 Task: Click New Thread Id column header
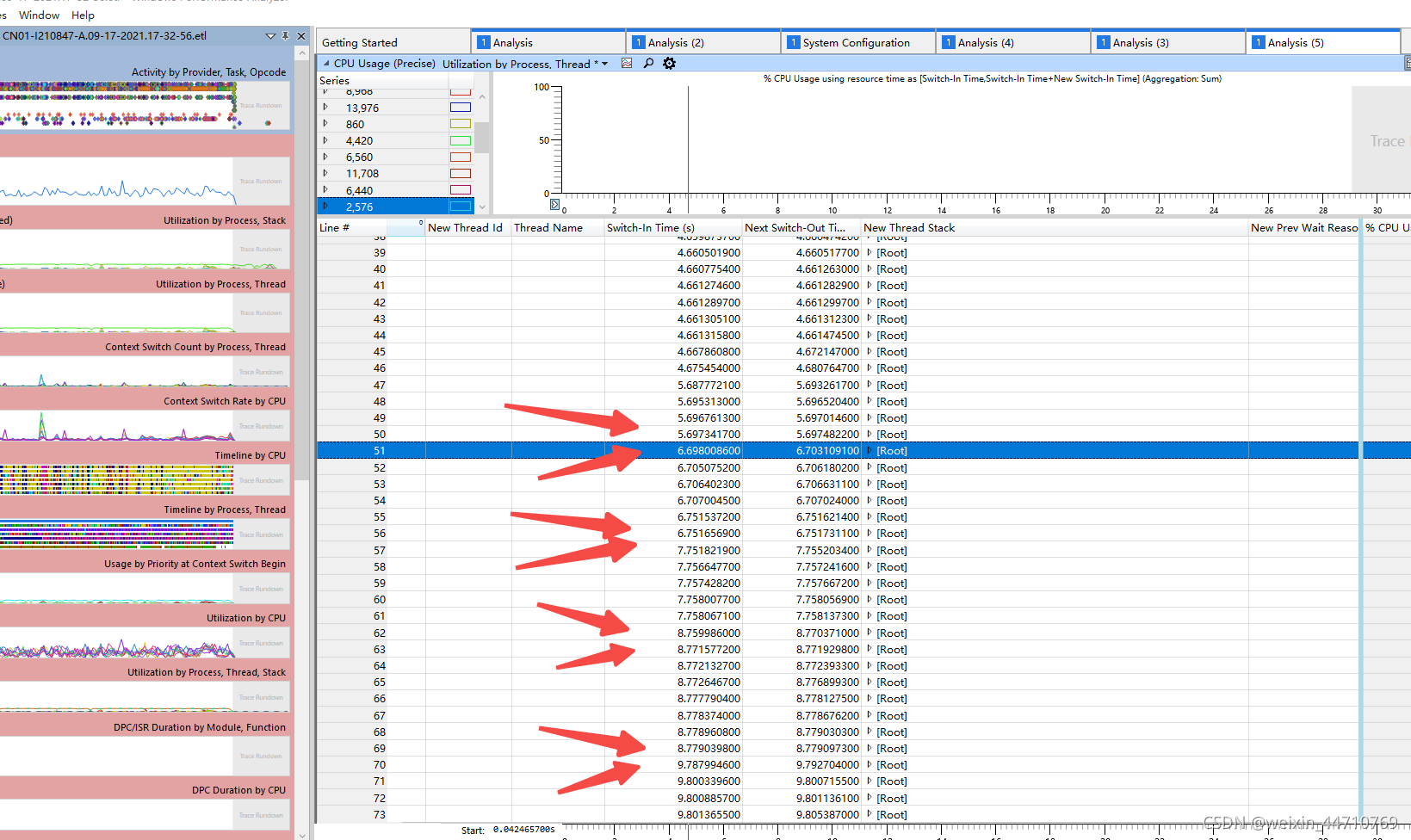pos(468,227)
